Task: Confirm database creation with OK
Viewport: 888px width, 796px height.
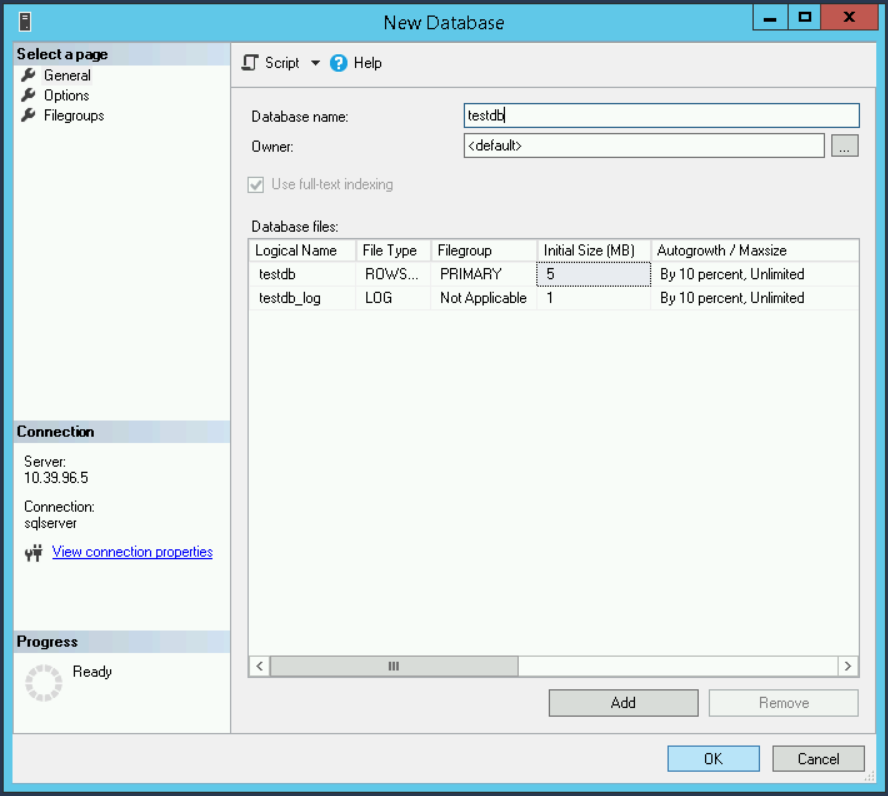Action: click(713, 758)
